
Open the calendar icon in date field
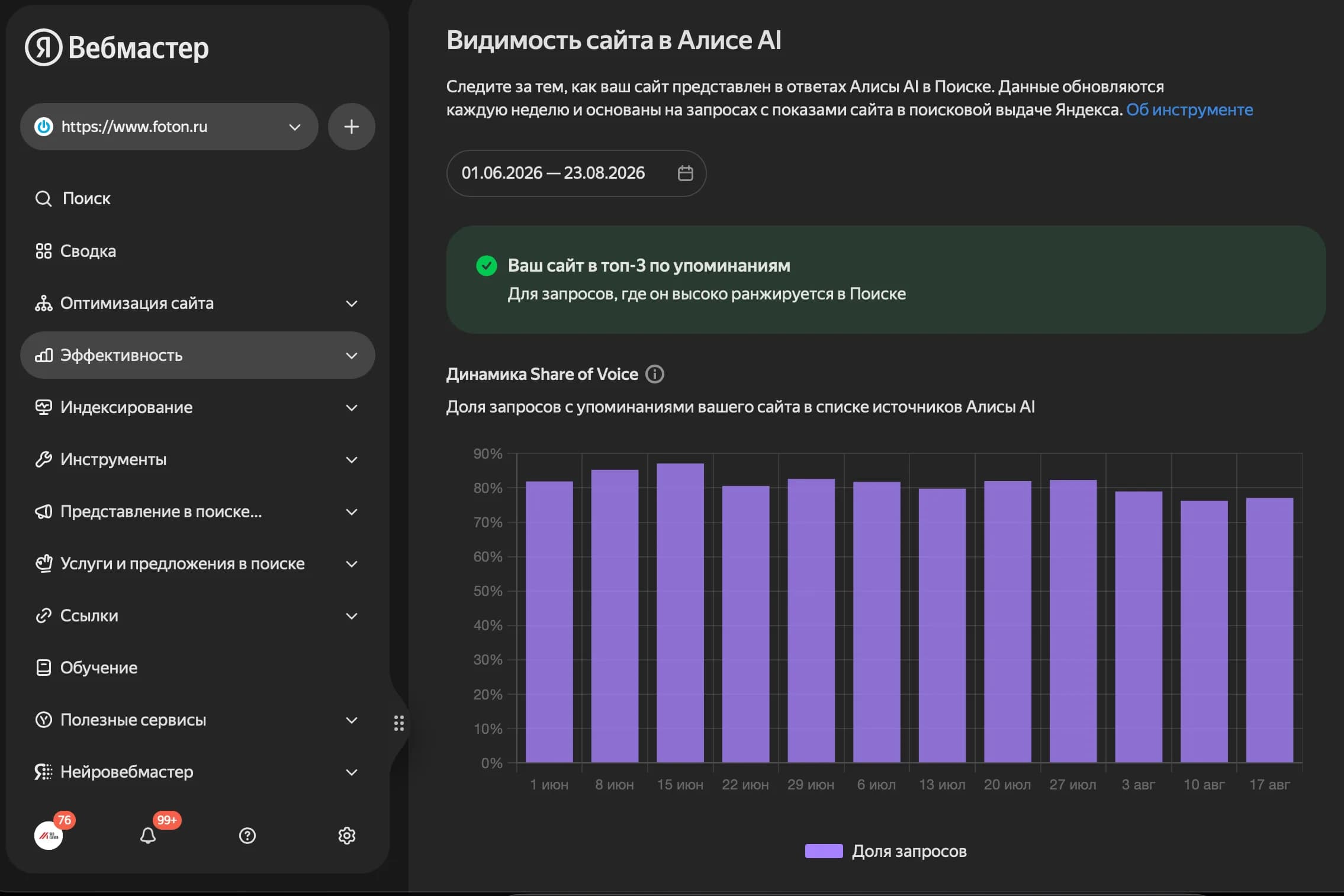[685, 173]
